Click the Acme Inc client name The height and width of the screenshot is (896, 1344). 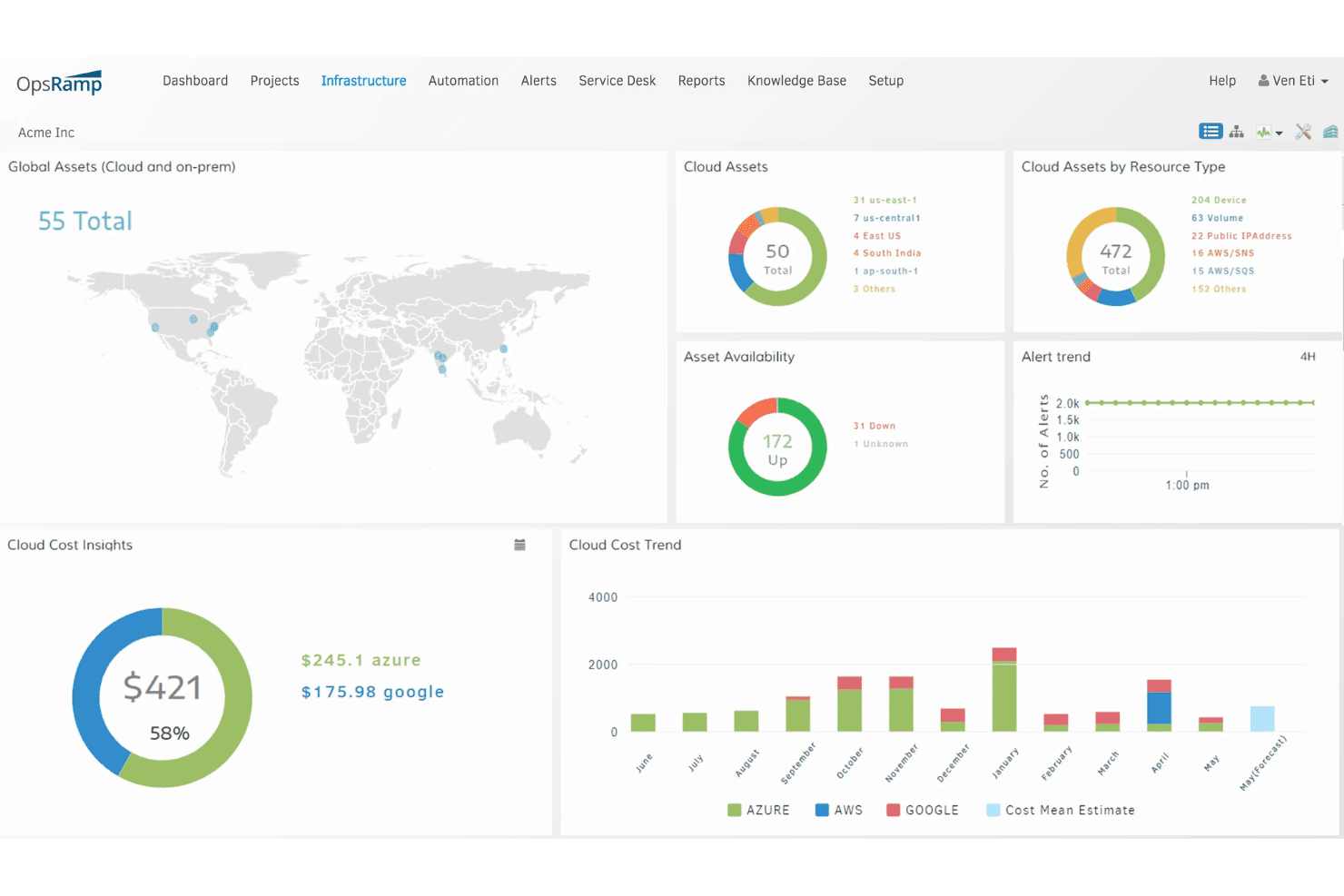coord(46,133)
